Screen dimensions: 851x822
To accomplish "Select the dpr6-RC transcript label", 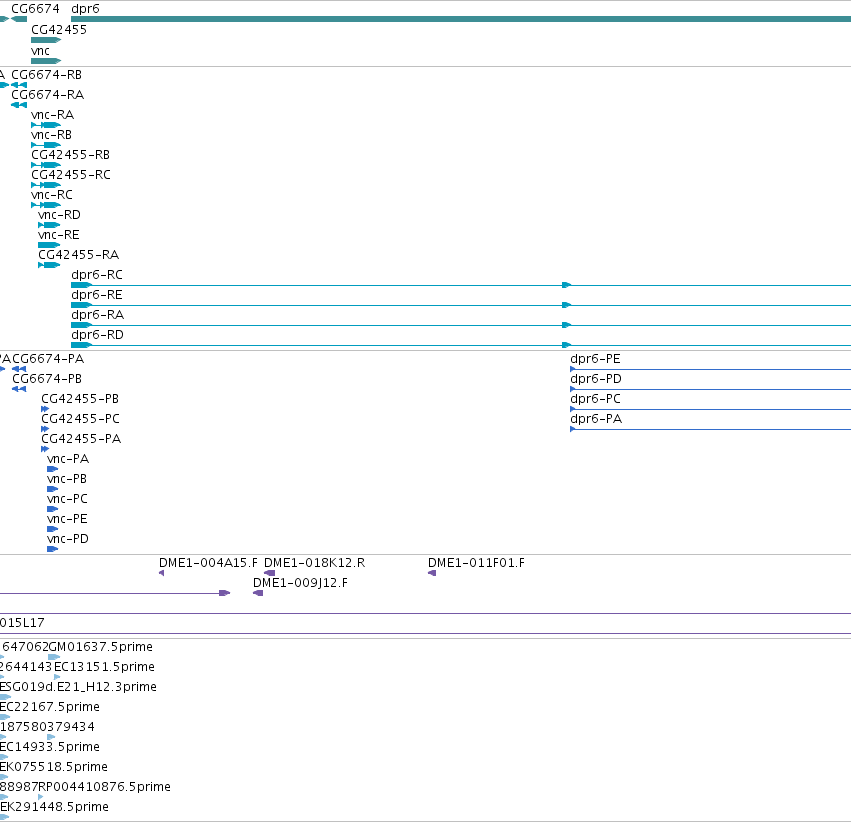I will tap(97, 275).
